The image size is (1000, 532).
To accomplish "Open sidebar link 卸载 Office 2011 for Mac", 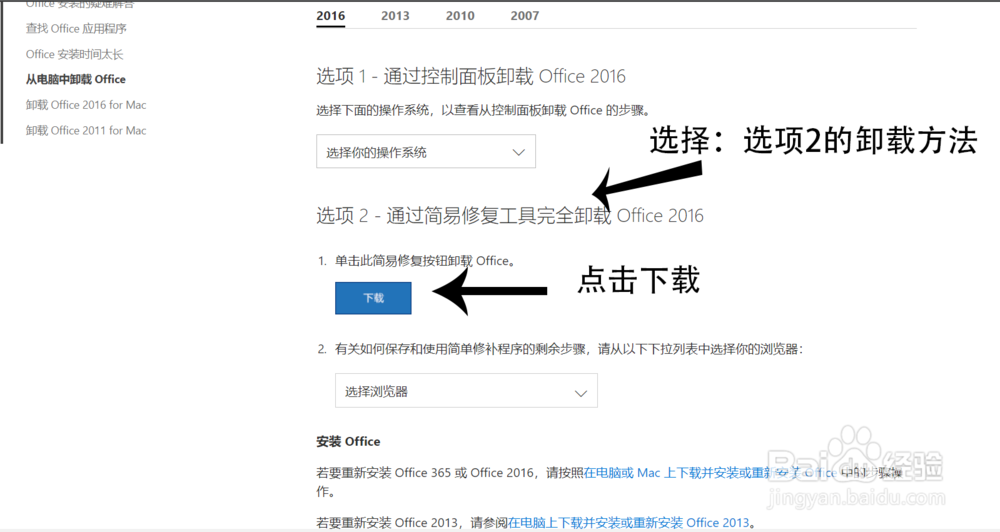I will (86, 130).
